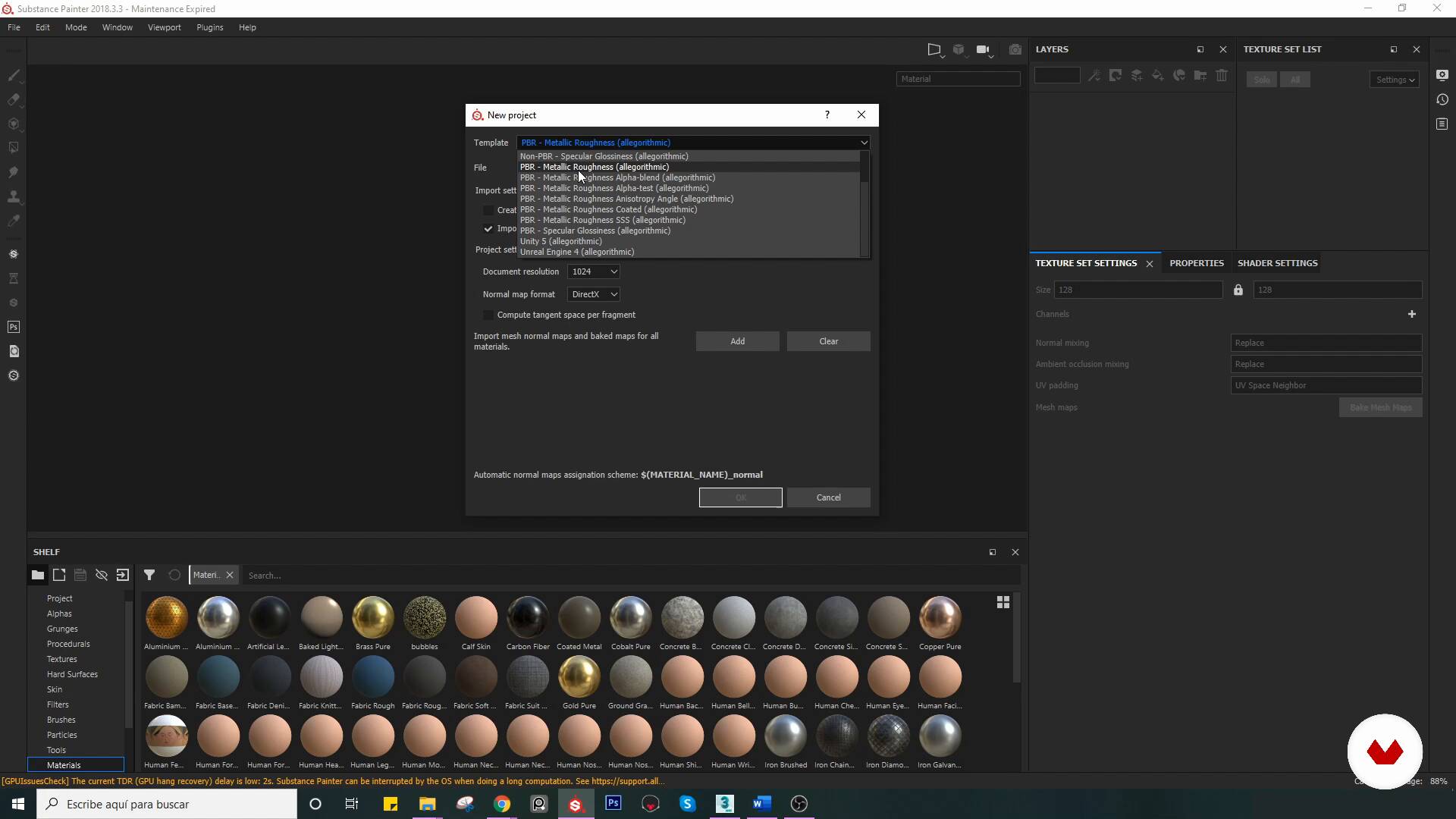Click the screenshot camera icon in viewport toolbar
The image size is (1456, 819).
pos(1015,49)
